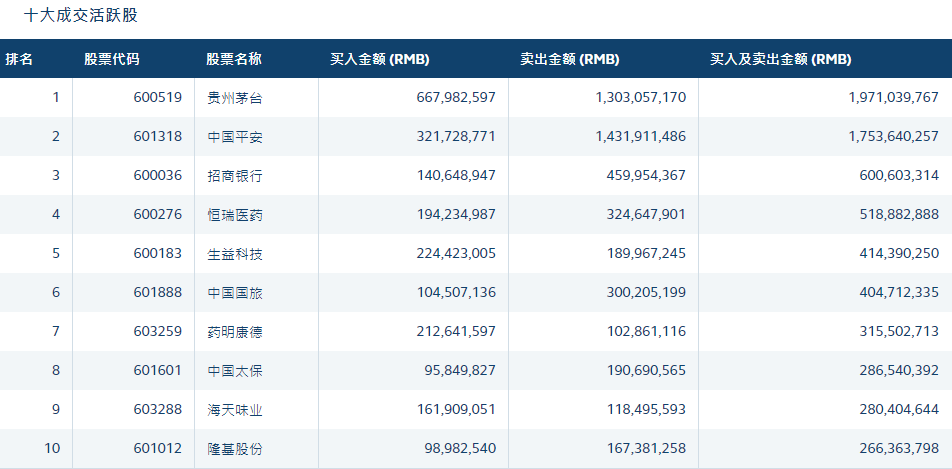The width and height of the screenshot is (952, 469).
Task: Select stock name 招商银行
Action: (234, 176)
